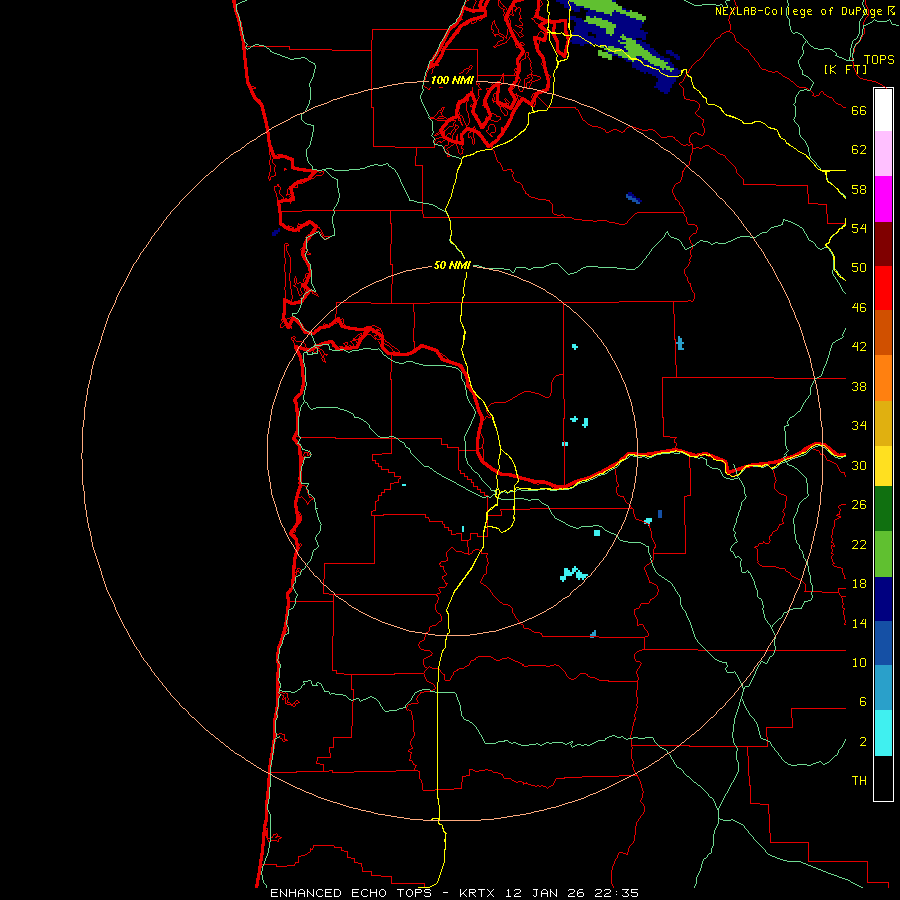The image size is (900, 900).
Task: Click the '54' legend value label
Action: pos(859,228)
